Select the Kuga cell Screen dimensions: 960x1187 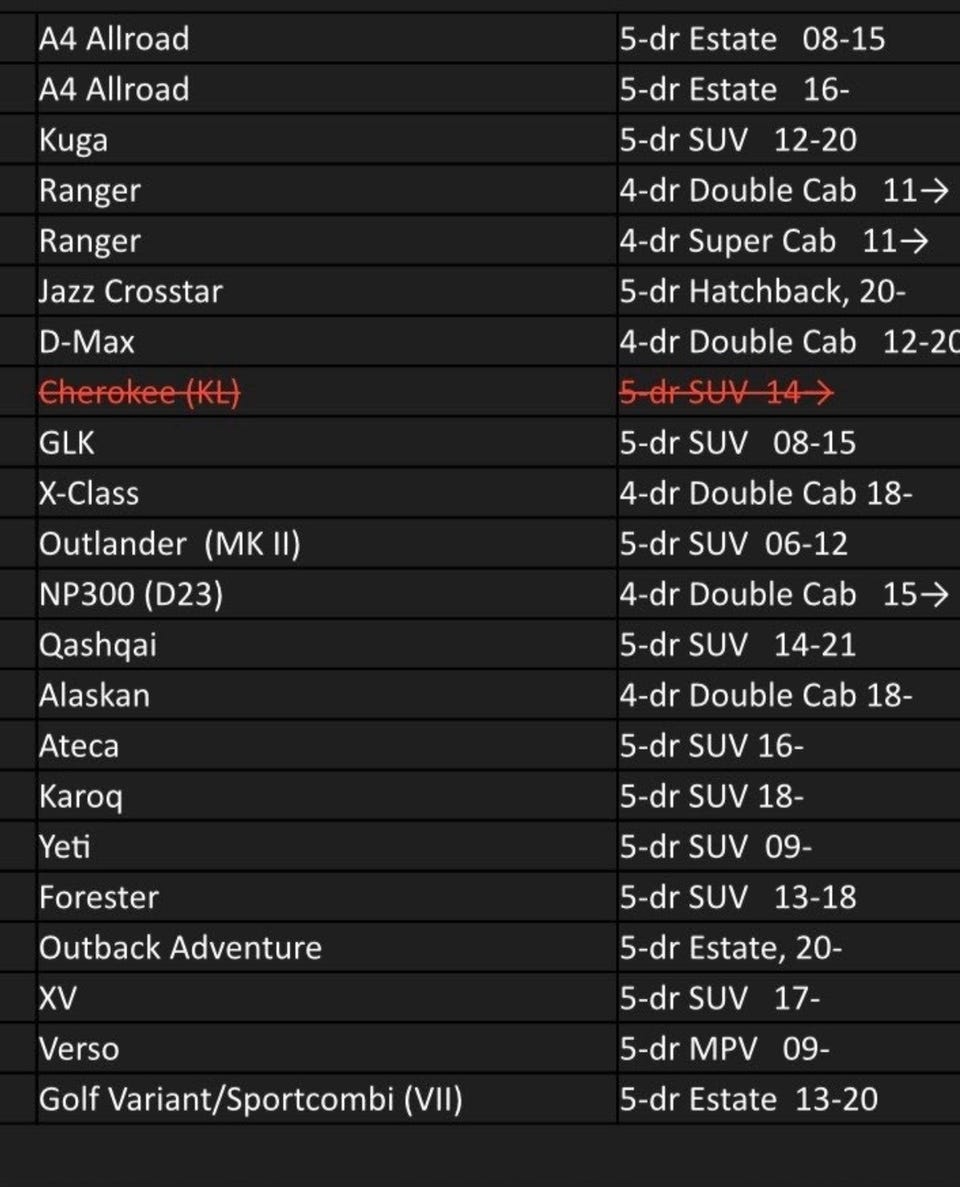pos(74,140)
